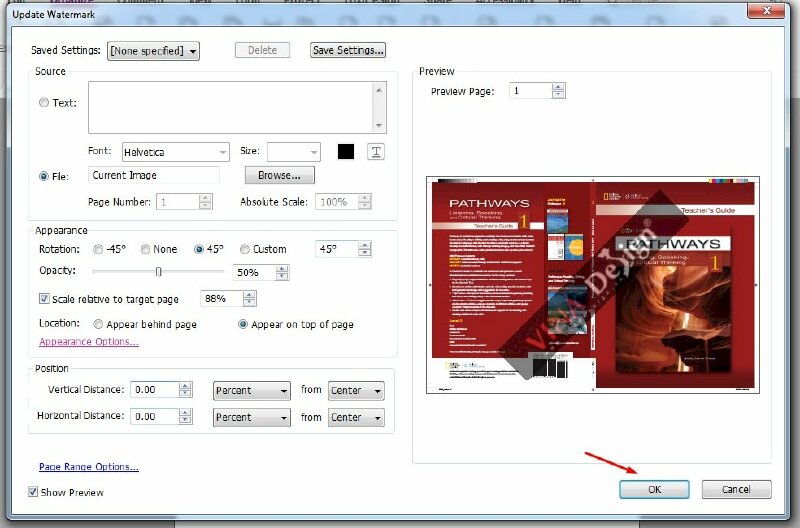800x528 pixels.
Task: Select the File source radio button
Action: pyautogui.click(x=44, y=176)
